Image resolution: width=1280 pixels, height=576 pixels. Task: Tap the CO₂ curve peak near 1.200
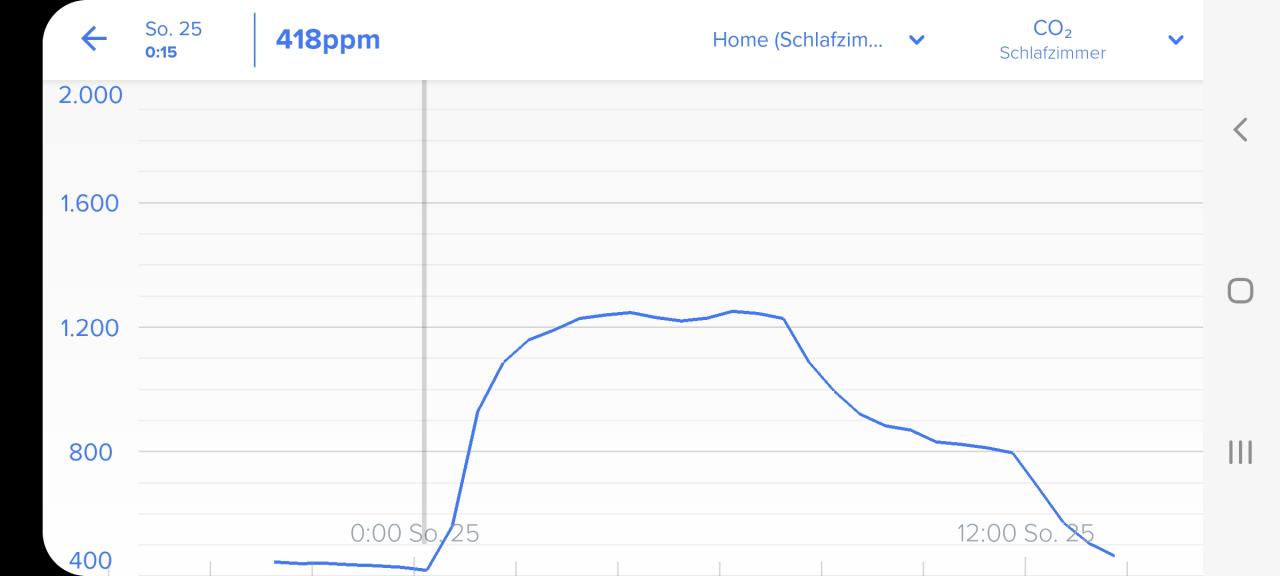(733, 311)
